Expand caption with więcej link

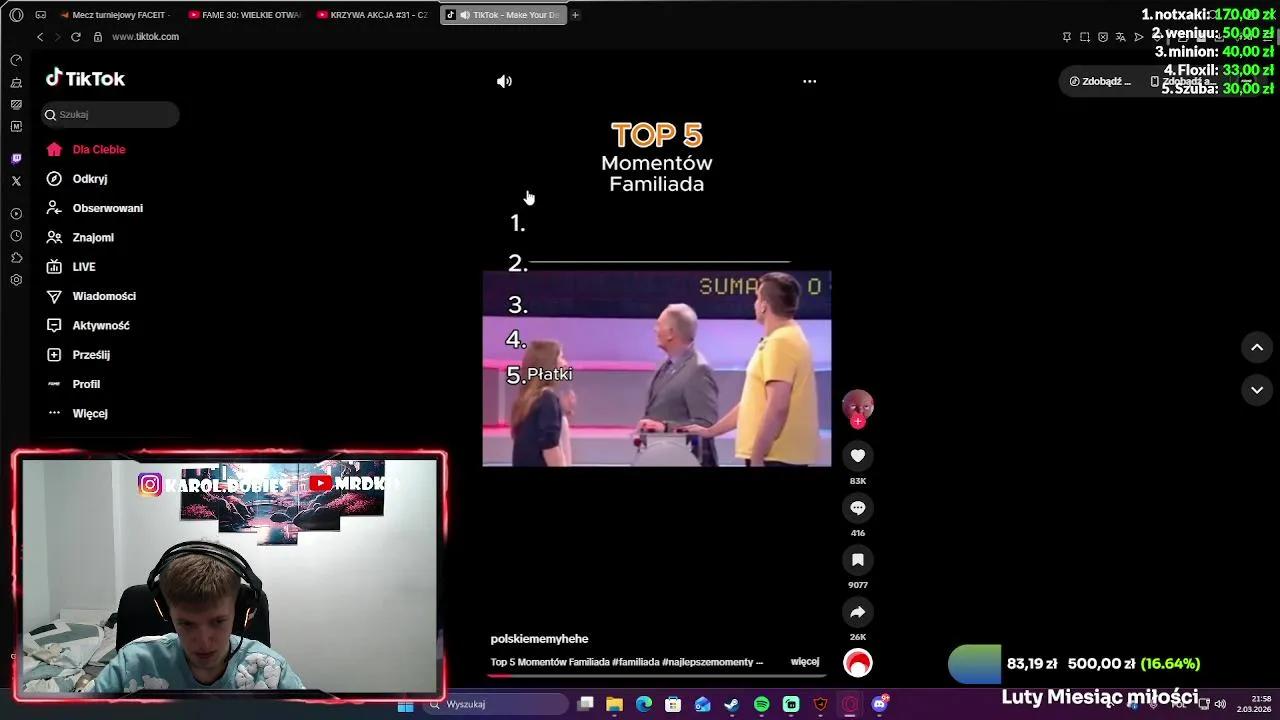click(805, 662)
